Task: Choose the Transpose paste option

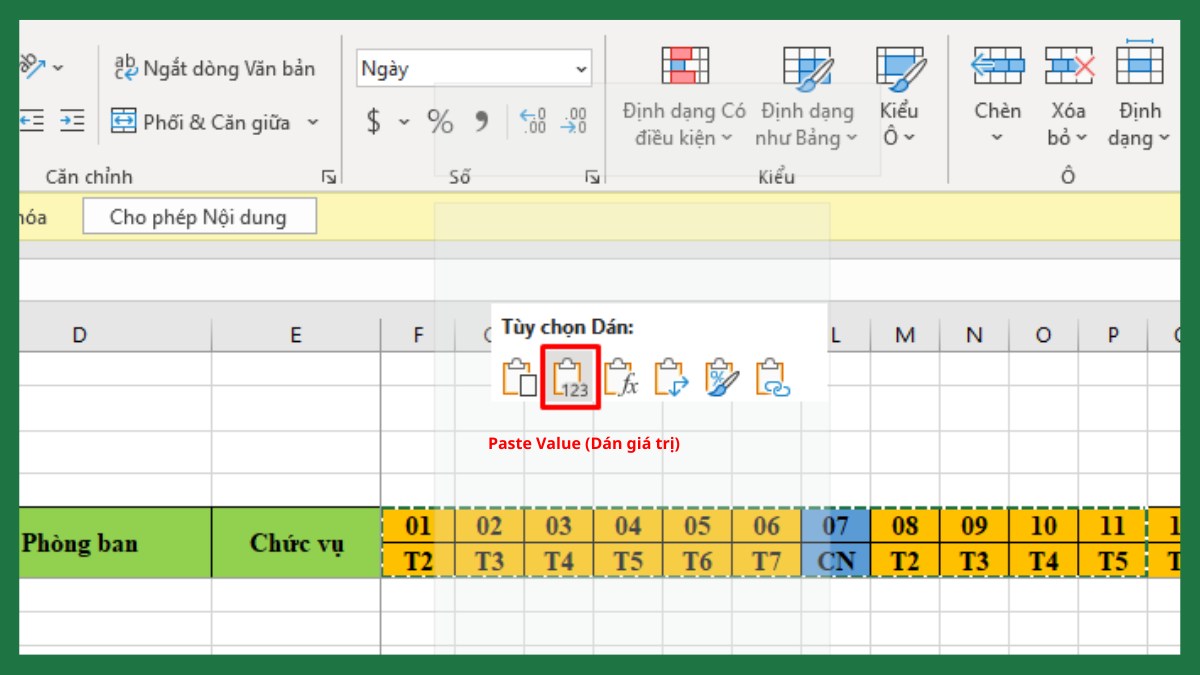Action: click(x=672, y=377)
